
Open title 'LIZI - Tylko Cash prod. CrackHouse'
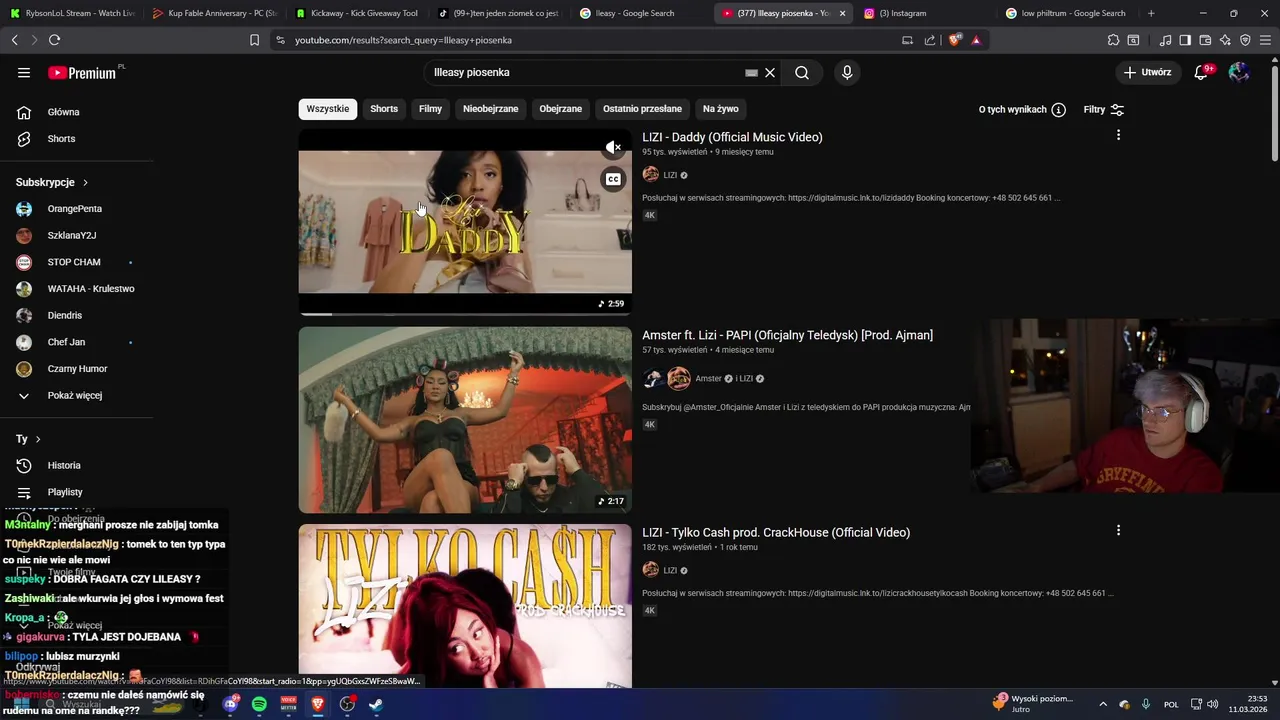[x=776, y=532]
